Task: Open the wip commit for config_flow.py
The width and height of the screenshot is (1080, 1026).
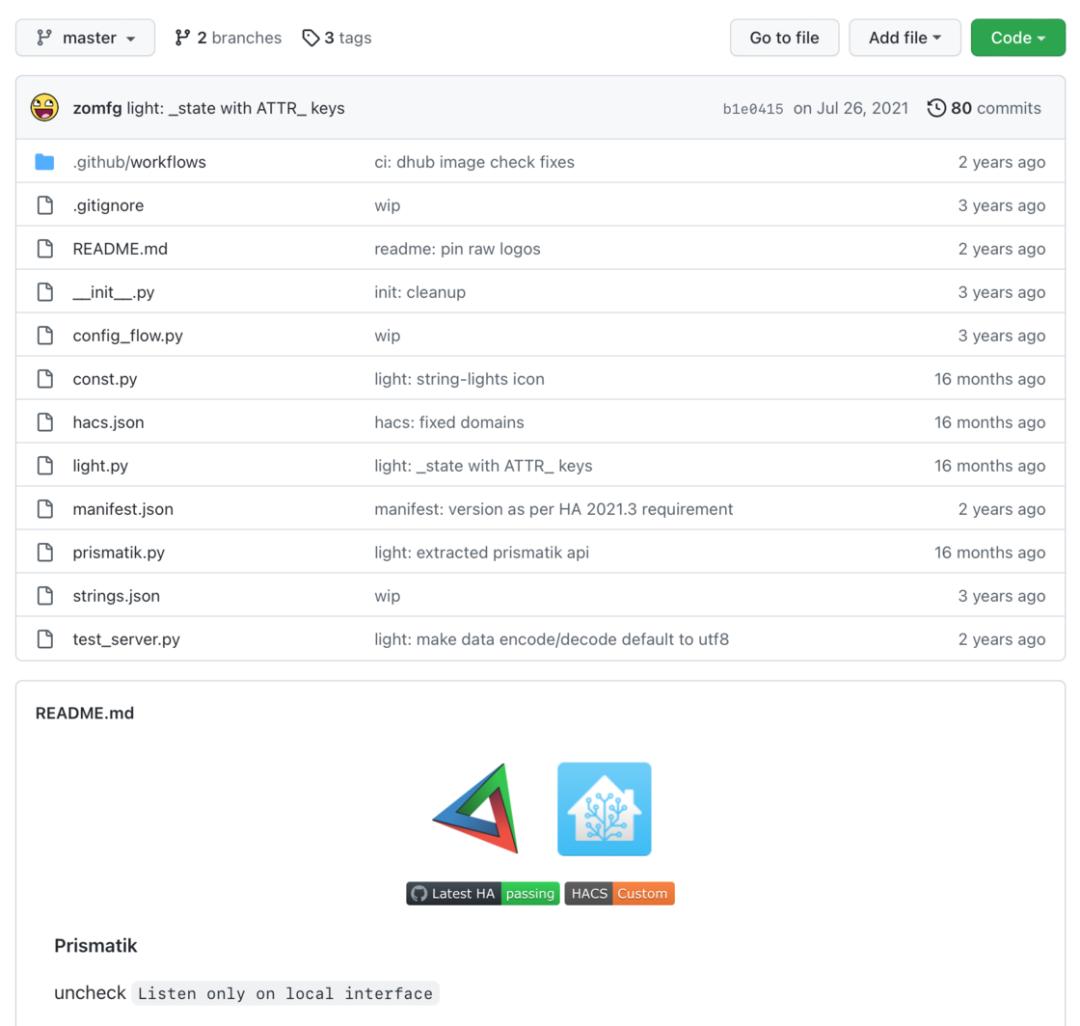Action: pyautogui.click(x=387, y=335)
